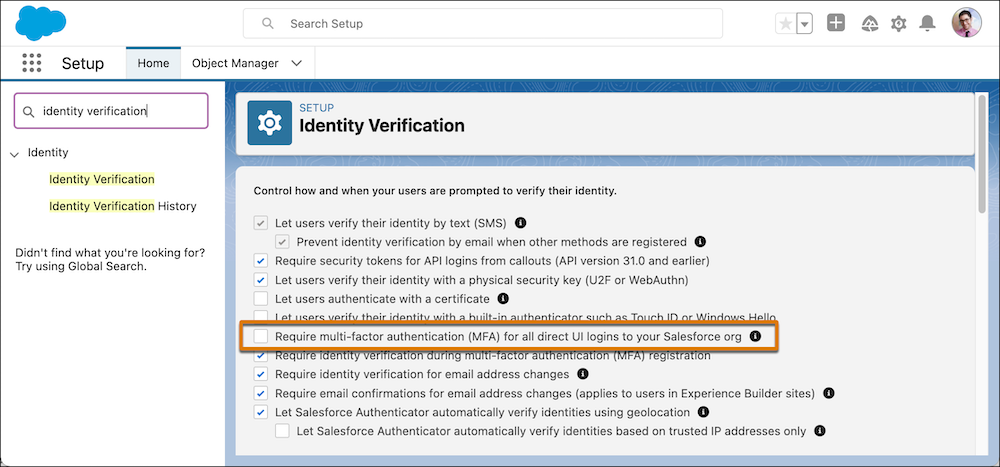
Task: Click the Identity Verification gear page icon
Action: tap(270, 123)
